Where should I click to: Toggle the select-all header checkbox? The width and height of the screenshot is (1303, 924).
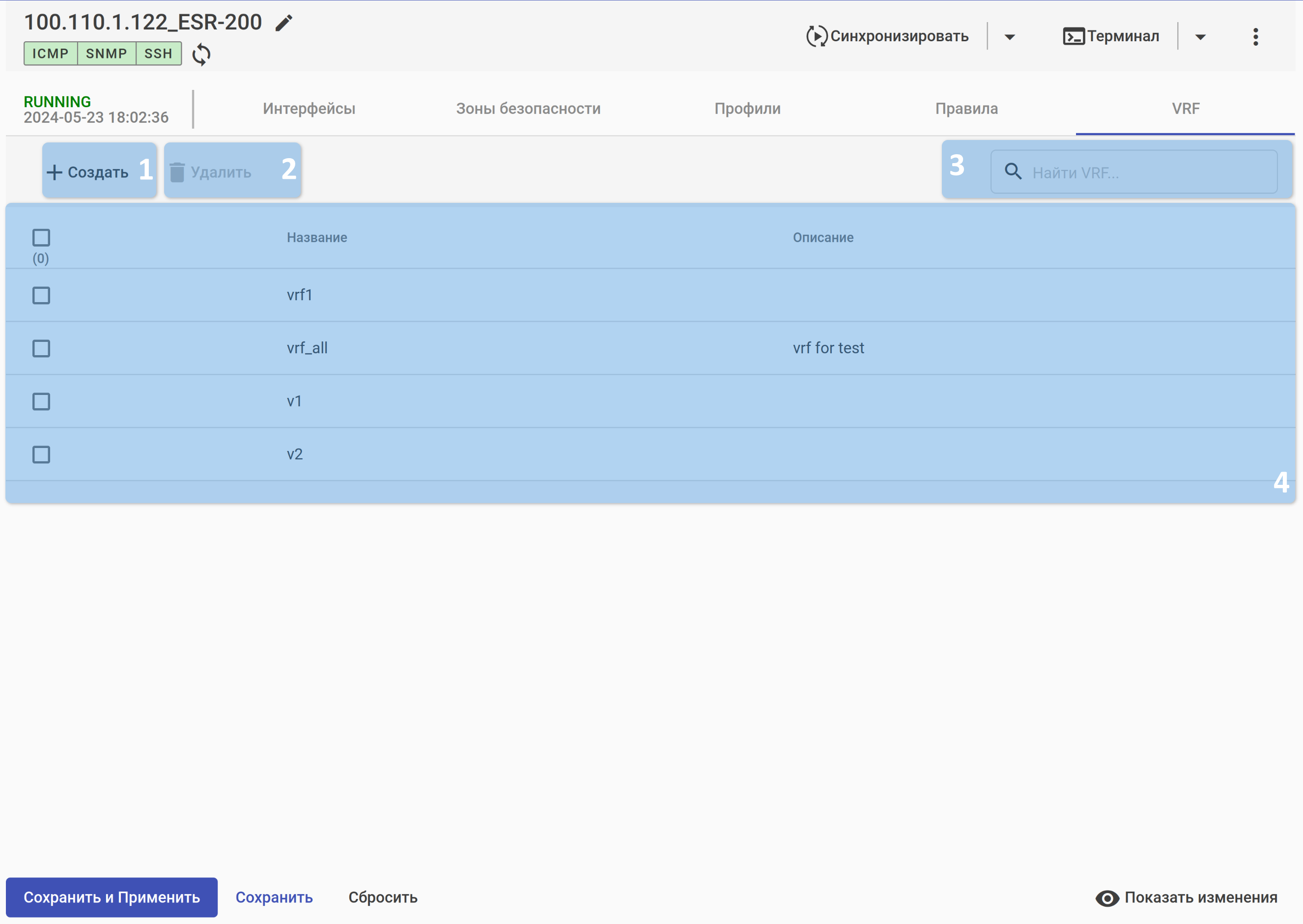41,237
